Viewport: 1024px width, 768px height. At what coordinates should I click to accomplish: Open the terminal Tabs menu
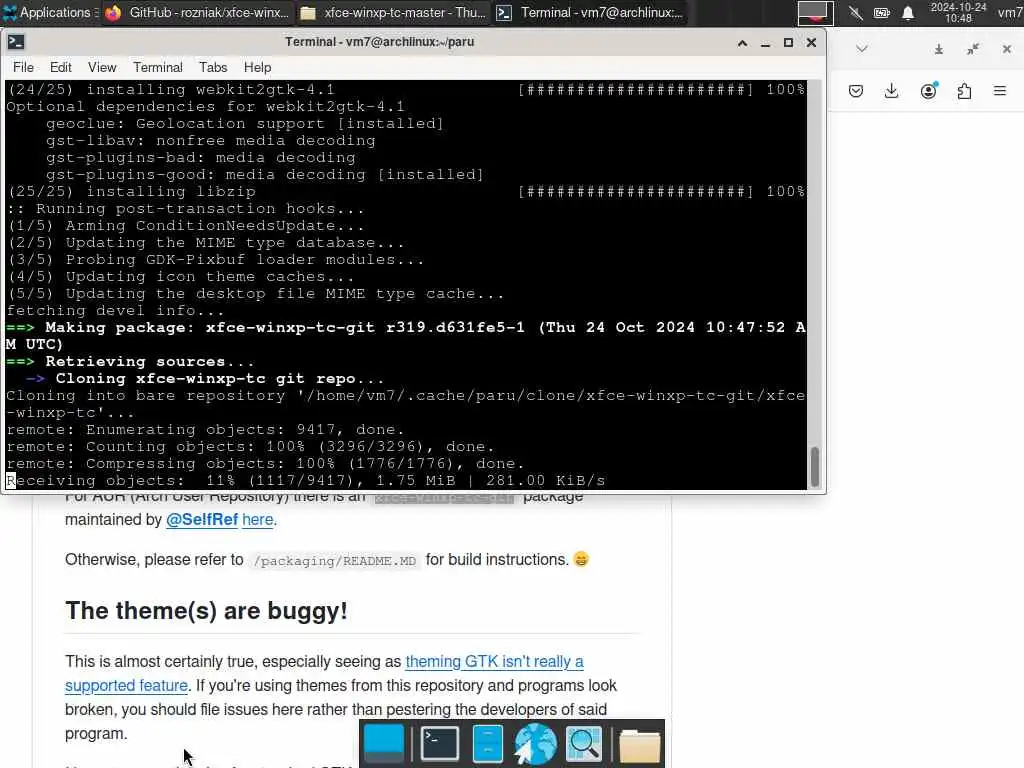click(x=213, y=67)
